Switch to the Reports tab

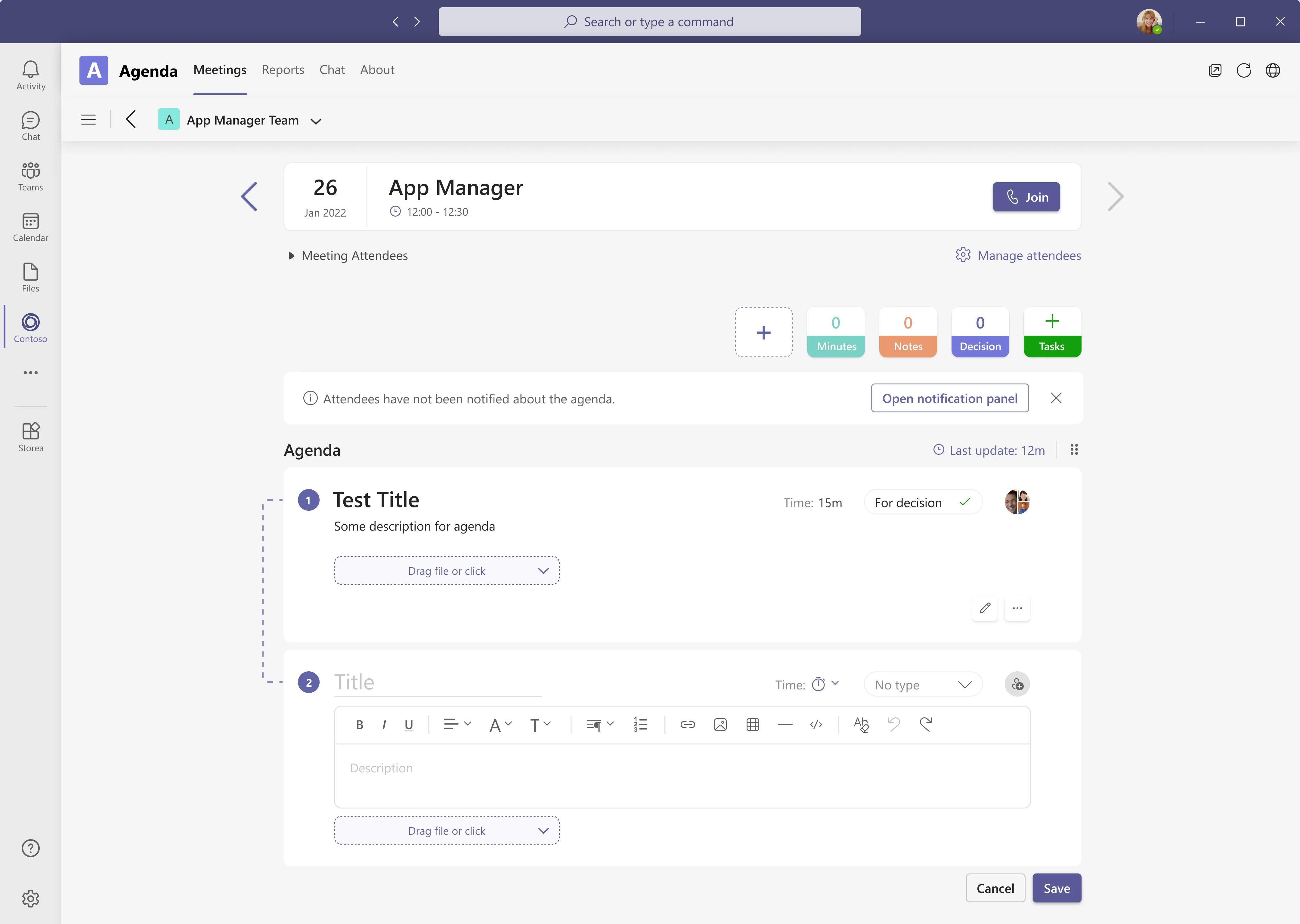(x=283, y=70)
